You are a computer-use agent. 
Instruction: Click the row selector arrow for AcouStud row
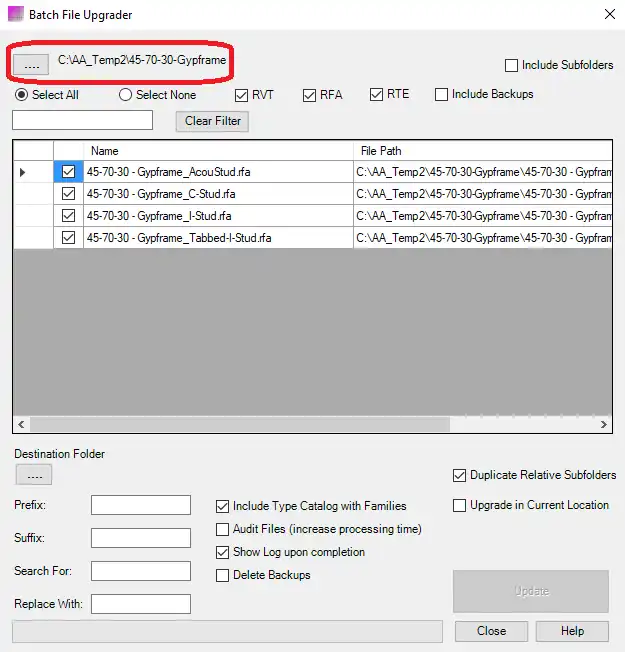(x=22, y=172)
